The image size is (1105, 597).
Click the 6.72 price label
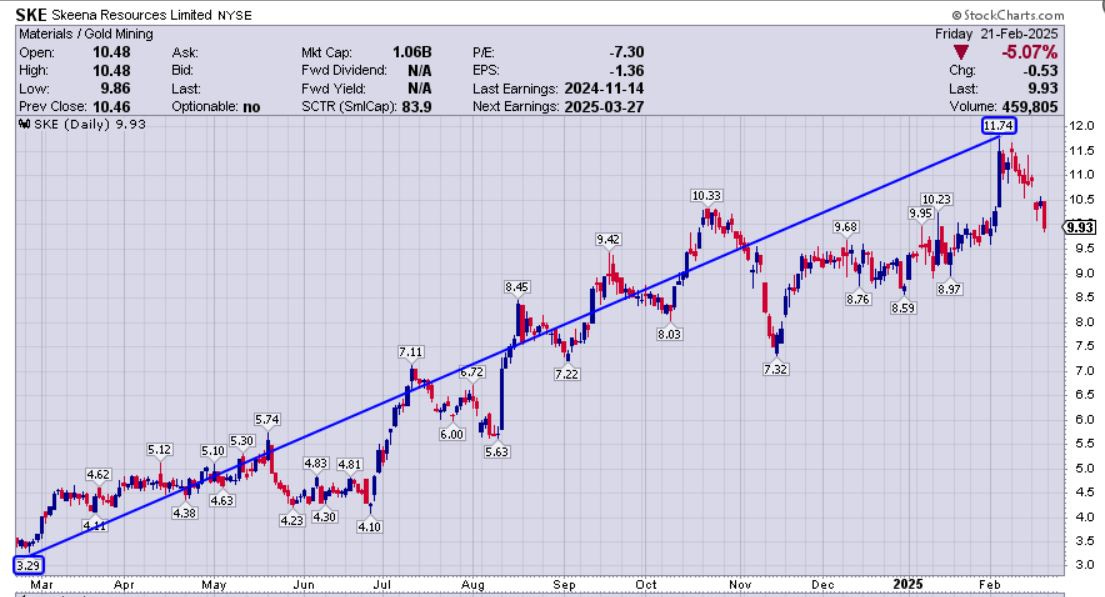[472, 372]
